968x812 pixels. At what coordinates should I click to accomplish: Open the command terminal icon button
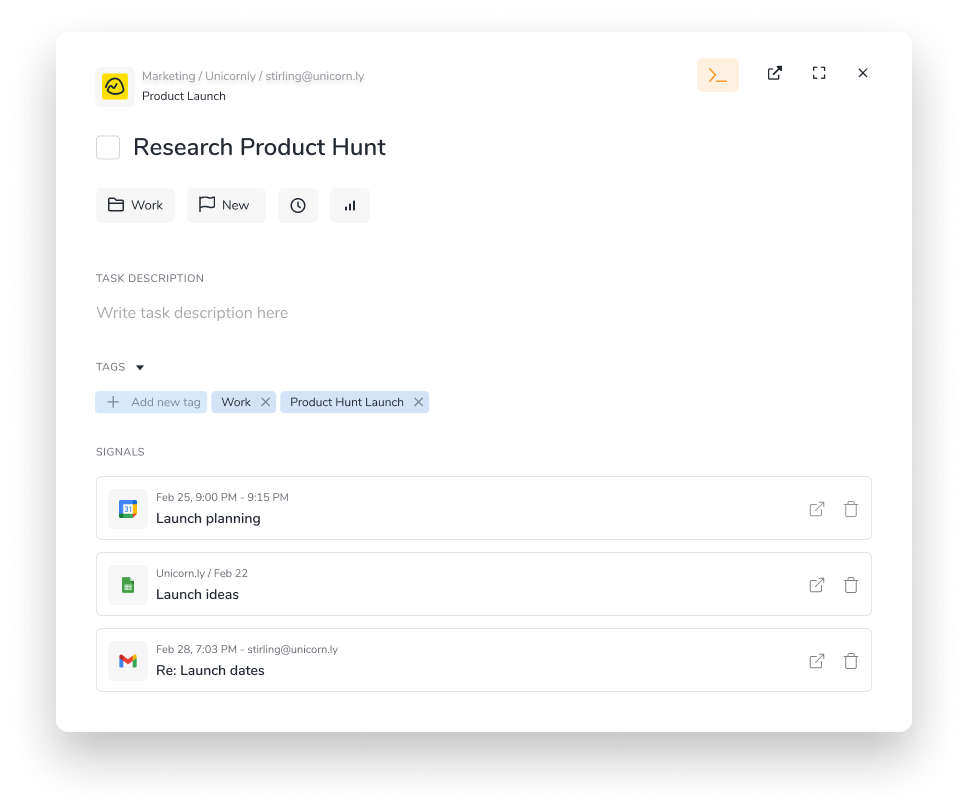717,75
